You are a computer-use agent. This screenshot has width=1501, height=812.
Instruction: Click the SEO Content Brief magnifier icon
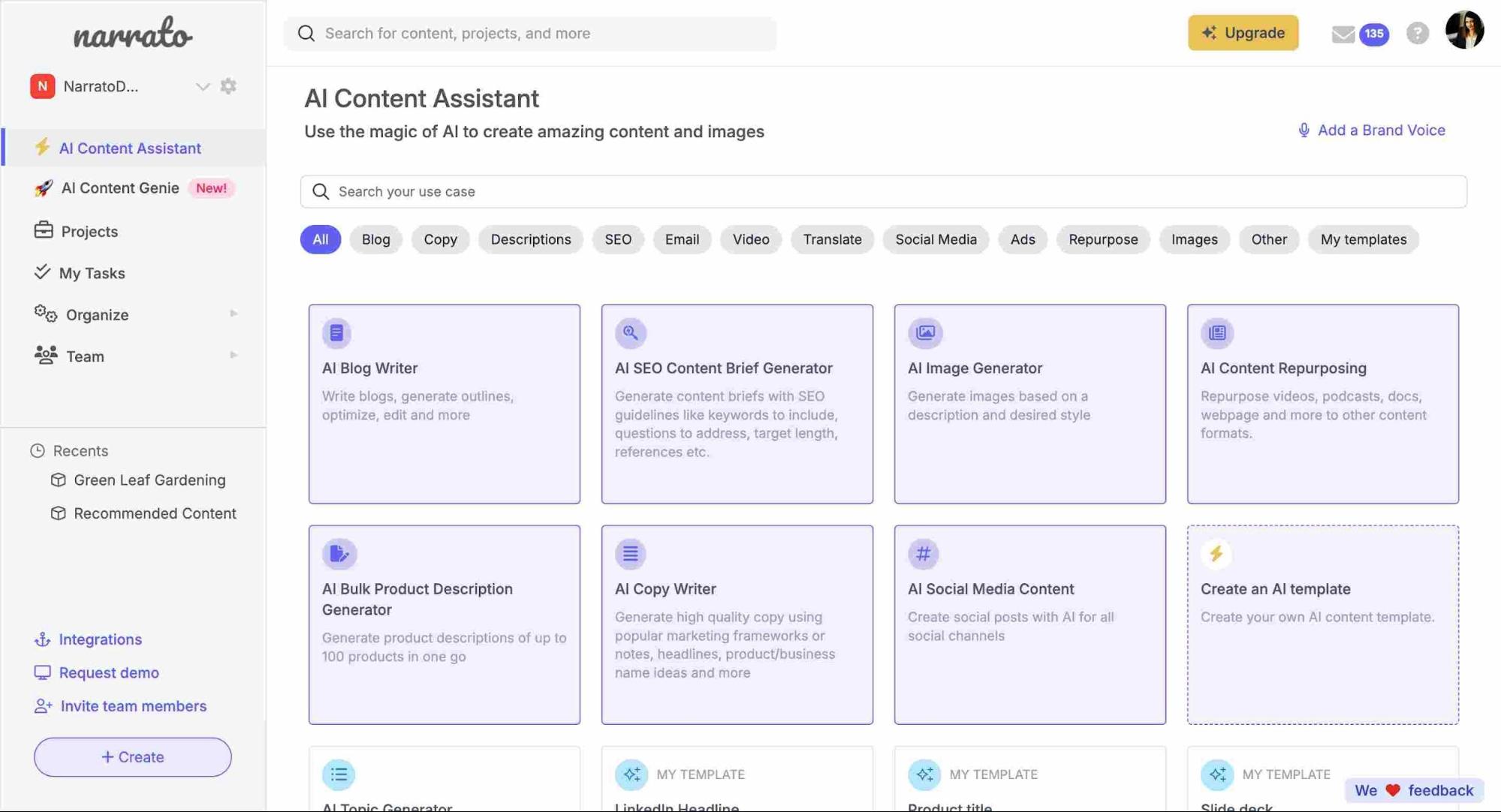pyautogui.click(x=630, y=332)
